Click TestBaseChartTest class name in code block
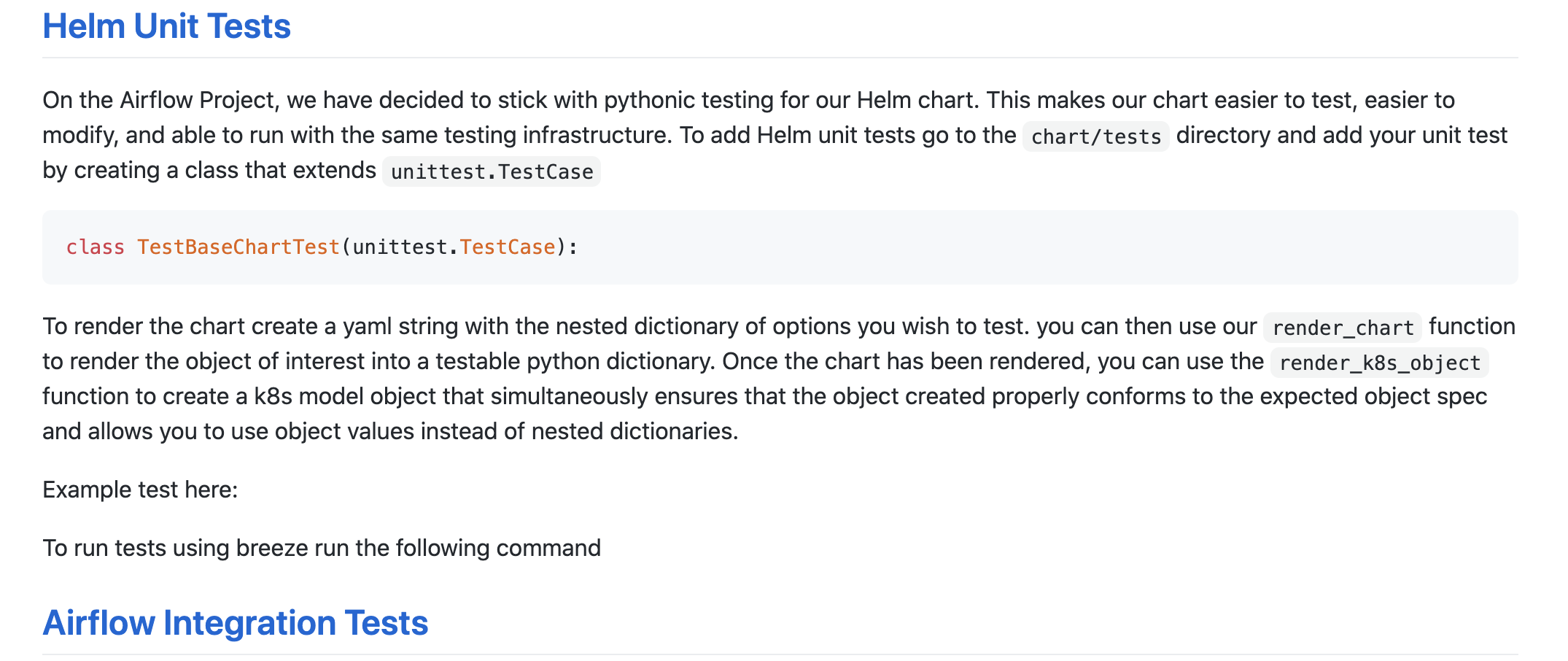Screen dimensions: 1568x661 point(238,247)
